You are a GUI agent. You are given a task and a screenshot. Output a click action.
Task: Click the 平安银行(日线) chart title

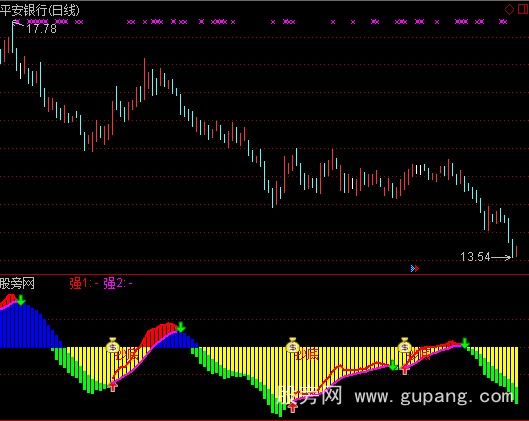[x=40, y=10]
